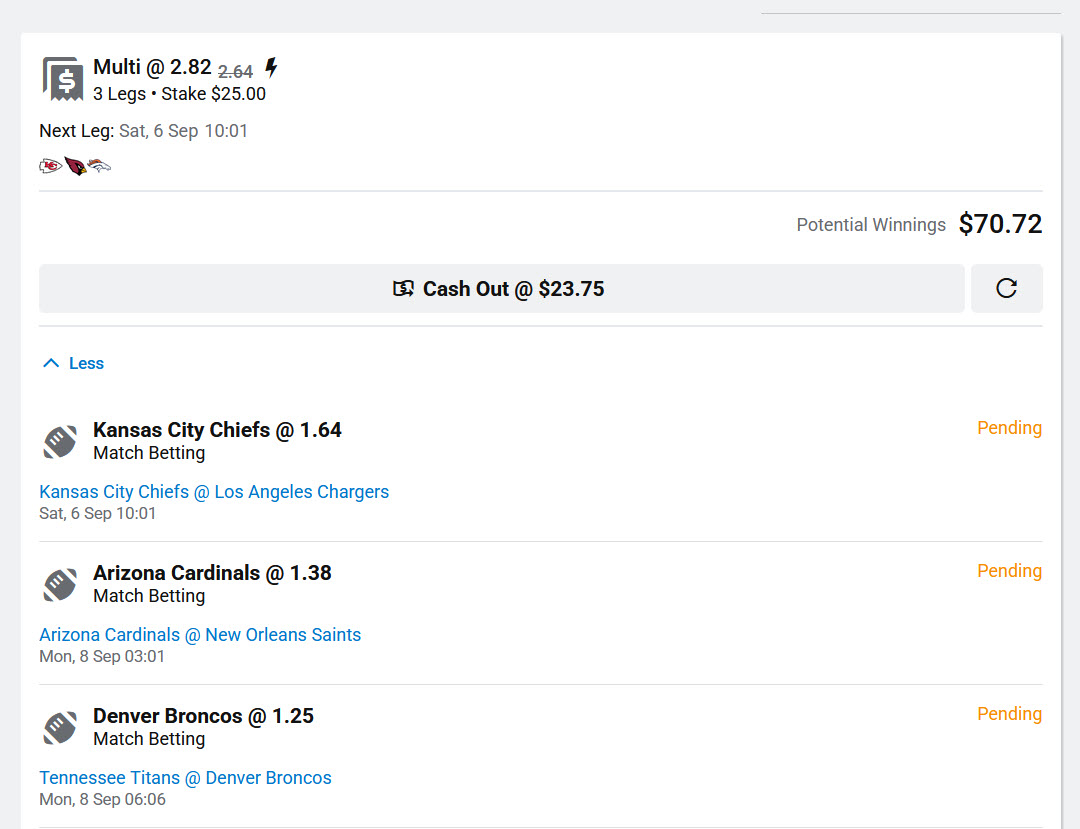Click the bet slip receipt icon
This screenshot has height=829, width=1080.
coord(63,79)
